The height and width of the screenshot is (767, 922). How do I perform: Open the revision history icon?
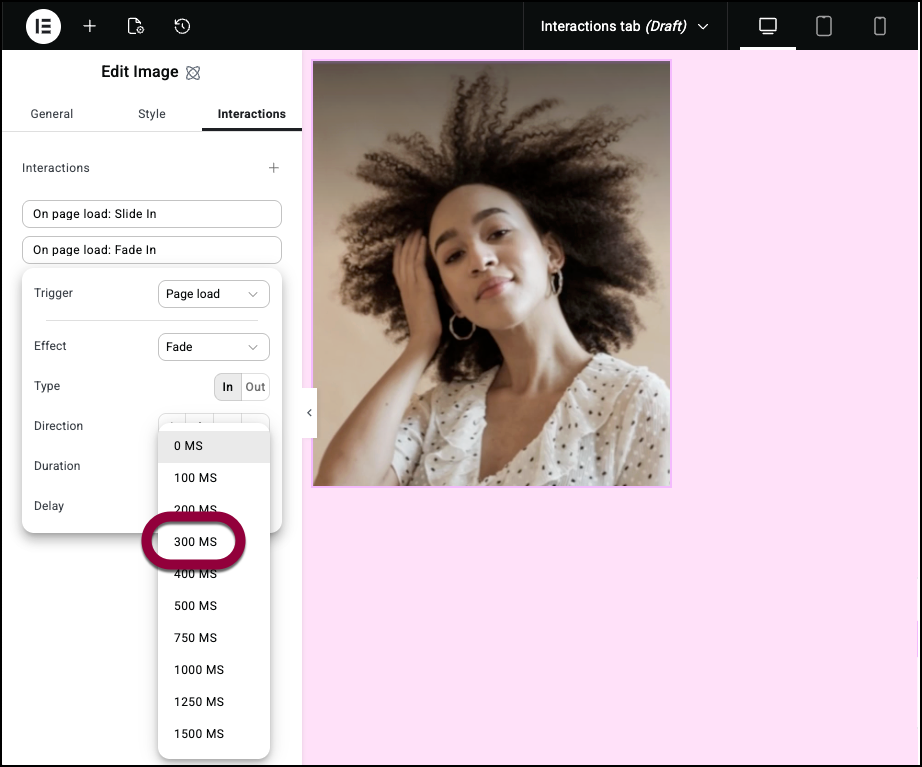(x=182, y=26)
